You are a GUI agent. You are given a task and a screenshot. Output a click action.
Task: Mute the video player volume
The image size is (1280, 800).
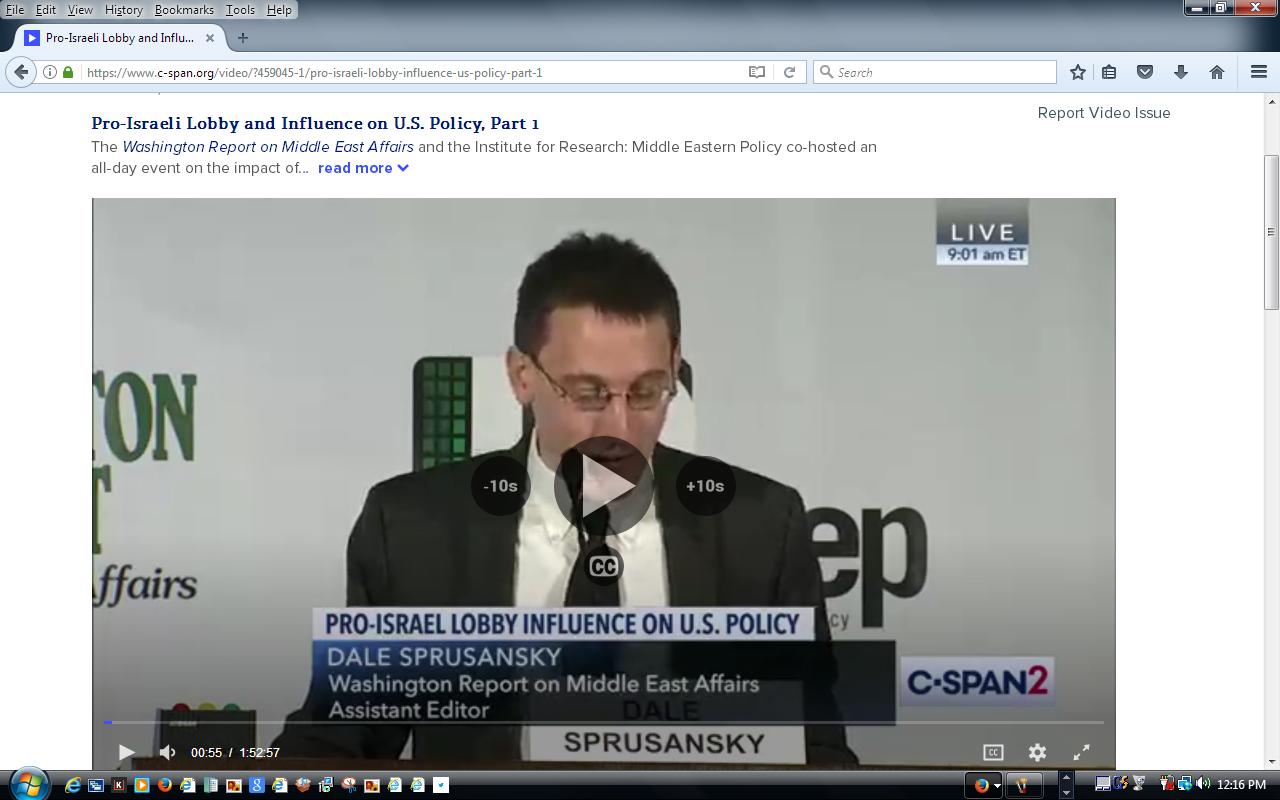167,752
